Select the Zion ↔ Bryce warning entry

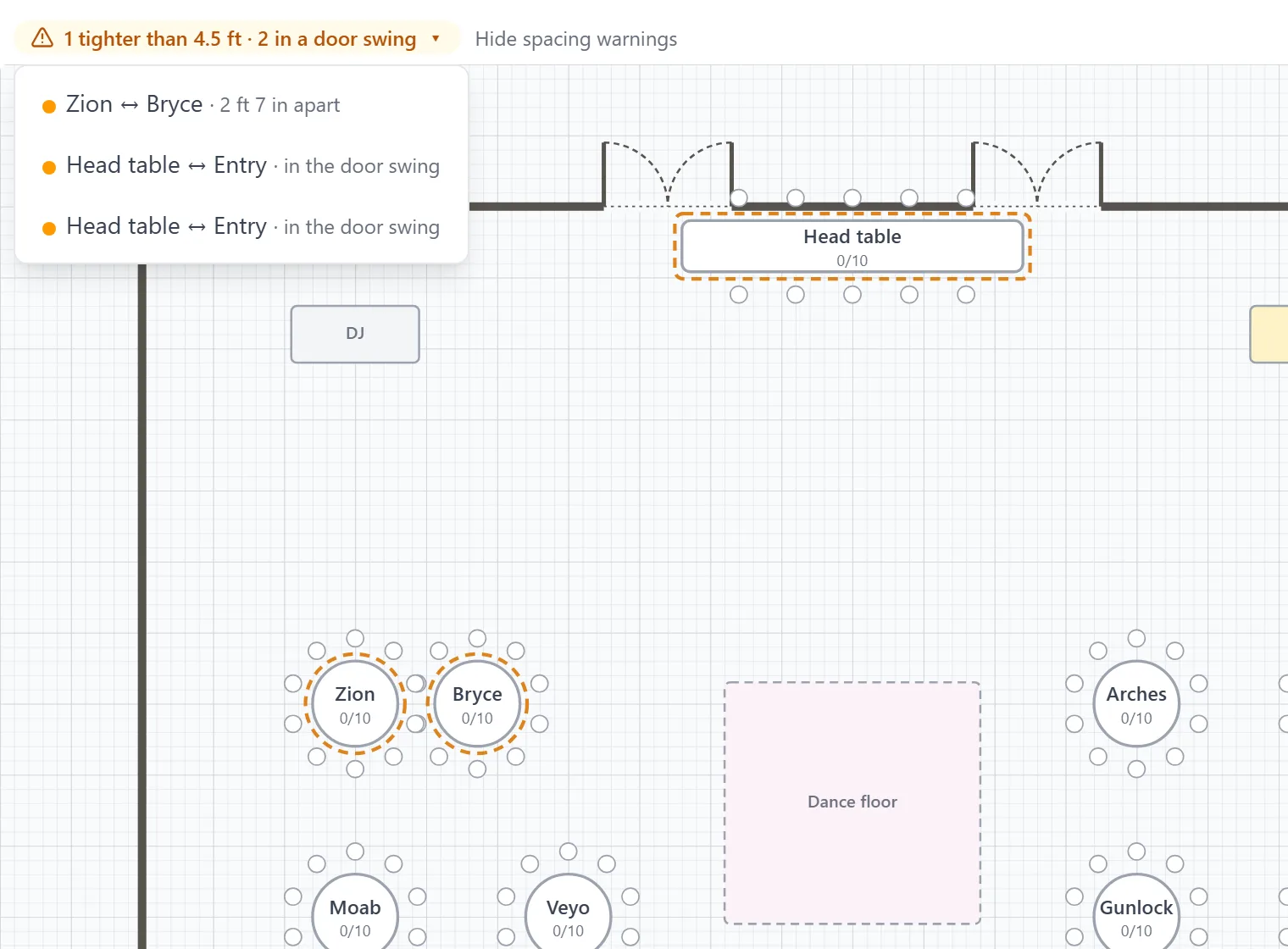point(241,104)
